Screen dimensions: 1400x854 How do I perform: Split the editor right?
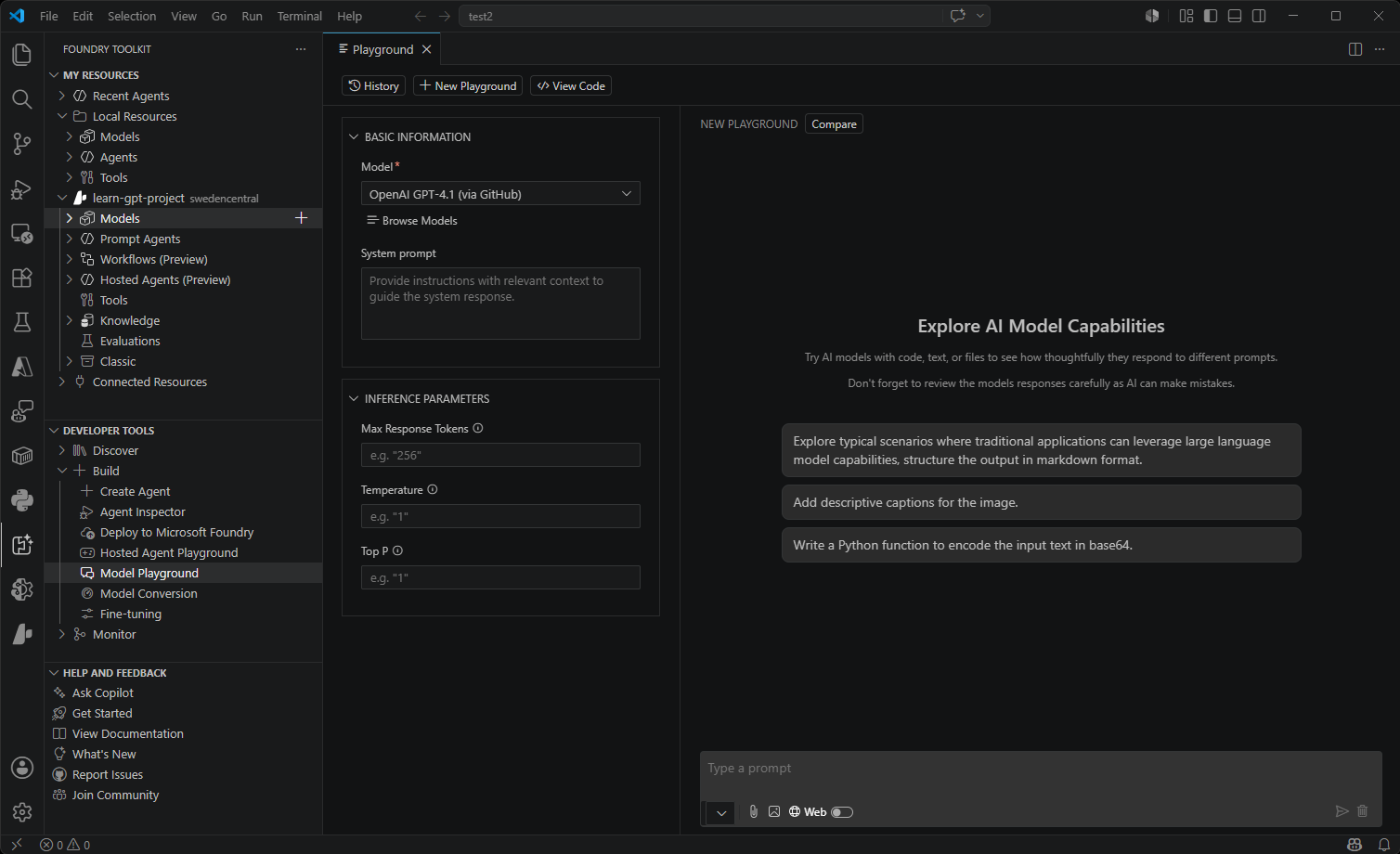pyautogui.click(x=1355, y=49)
